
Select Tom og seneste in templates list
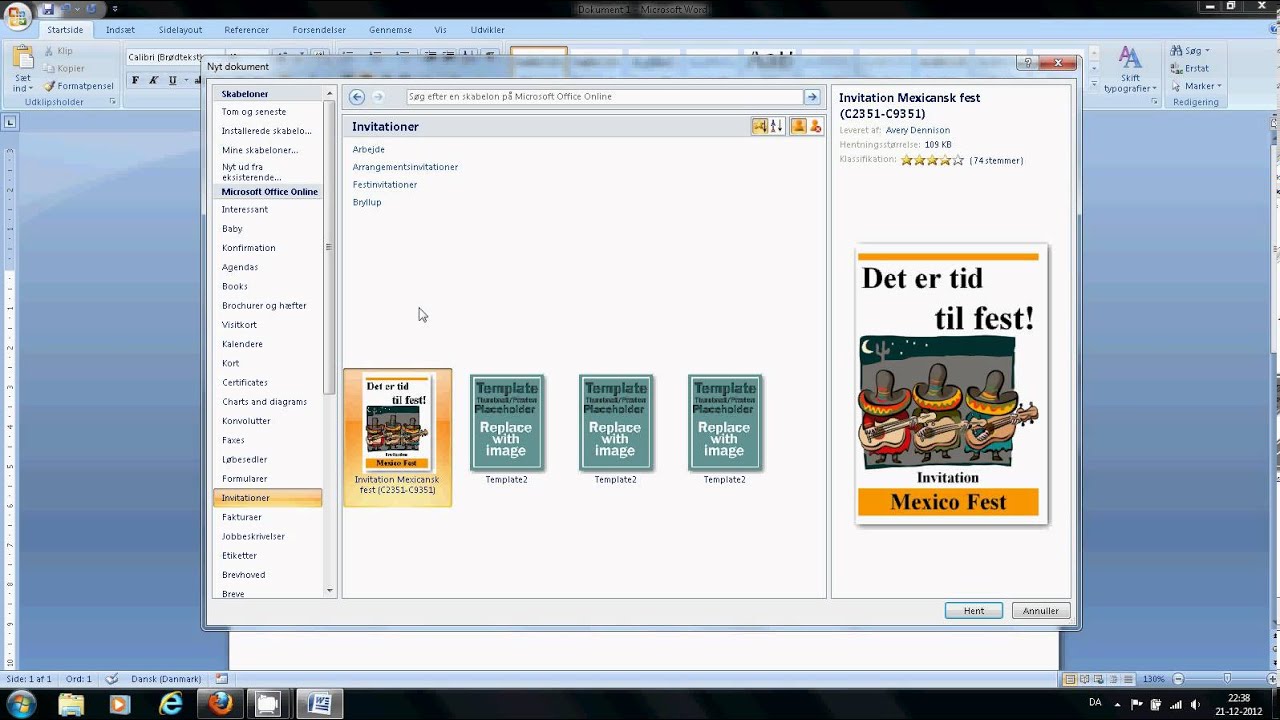click(254, 112)
